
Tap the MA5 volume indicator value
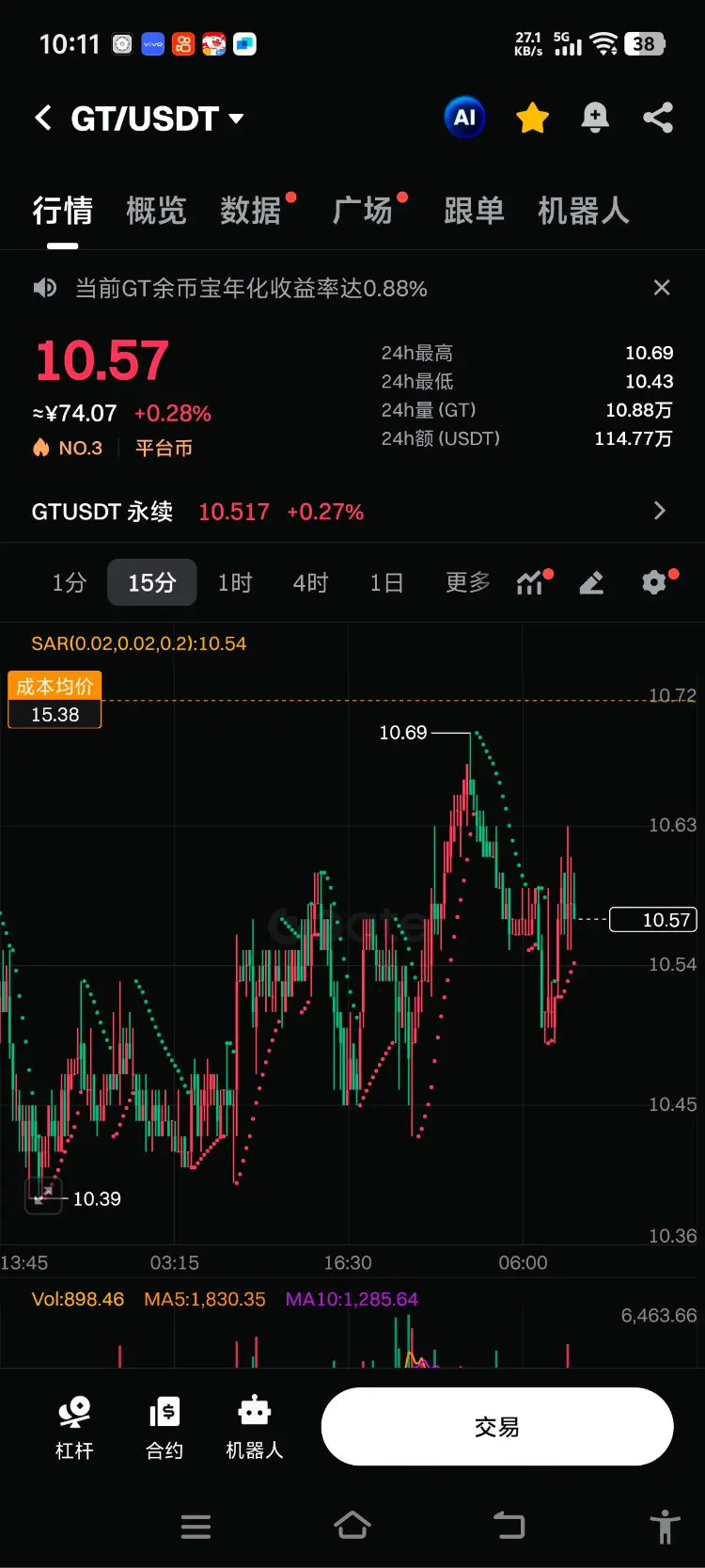coord(205,1299)
